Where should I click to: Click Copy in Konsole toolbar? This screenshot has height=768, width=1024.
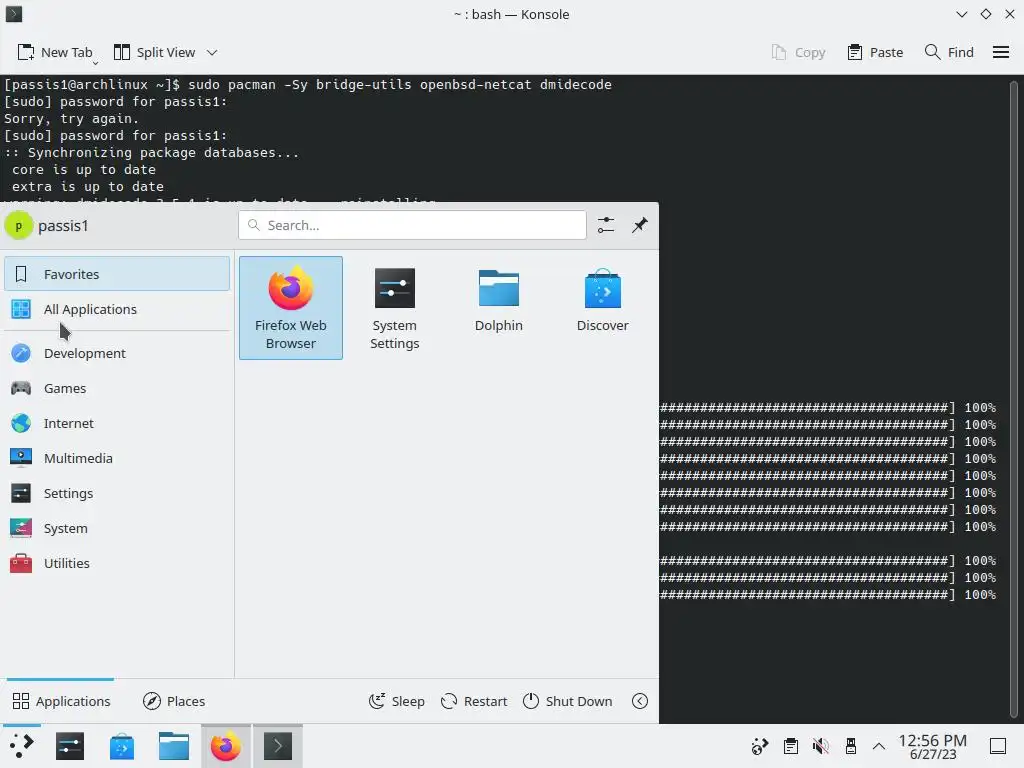(x=798, y=52)
